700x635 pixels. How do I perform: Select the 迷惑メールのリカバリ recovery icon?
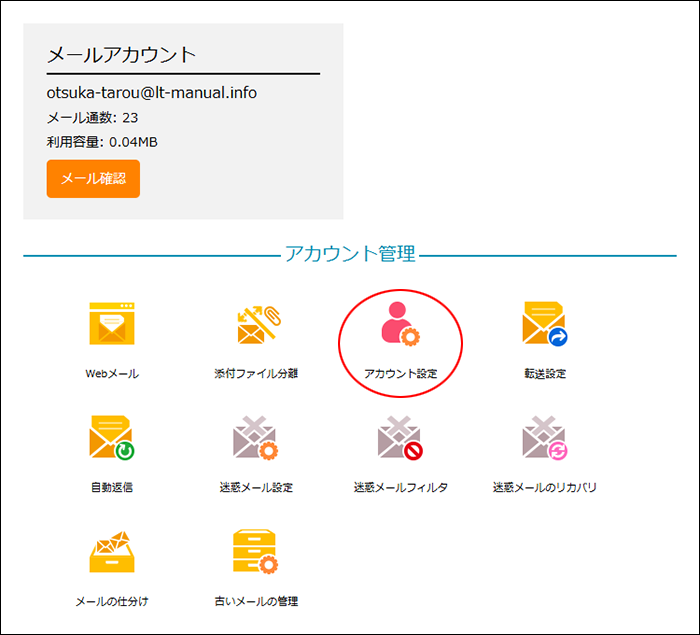click(x=544, y=438)
